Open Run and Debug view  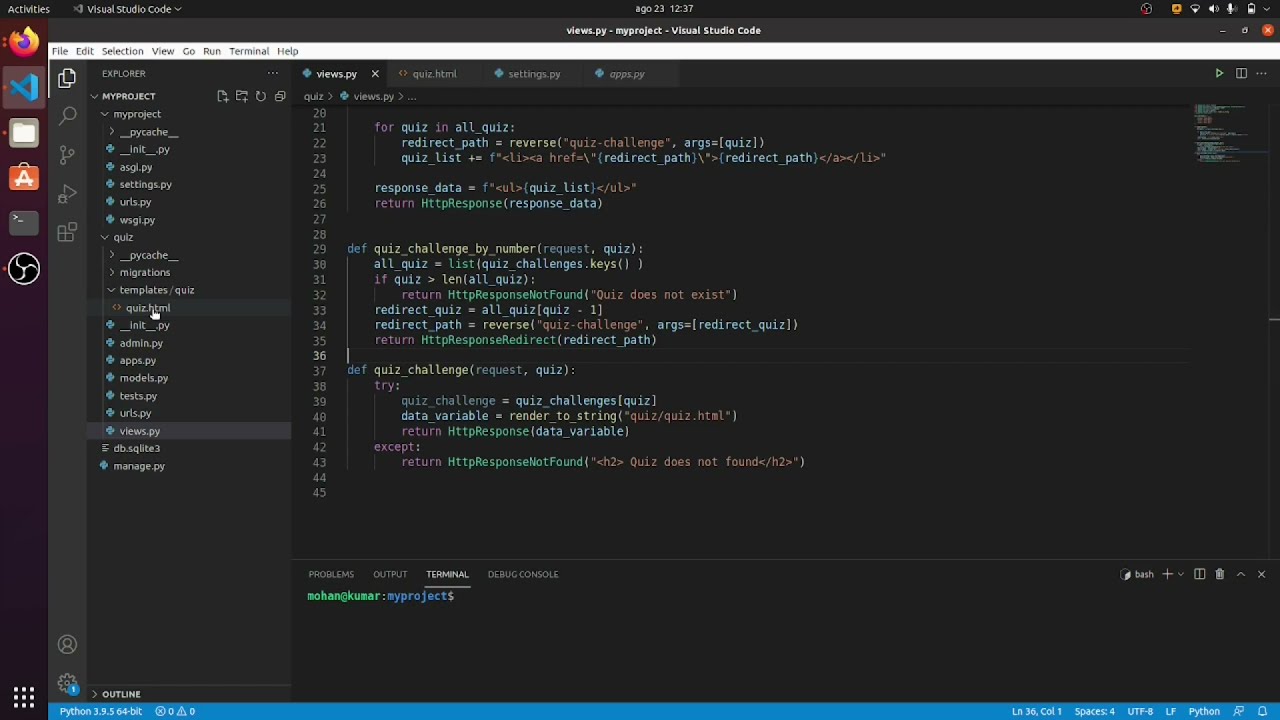67,193
